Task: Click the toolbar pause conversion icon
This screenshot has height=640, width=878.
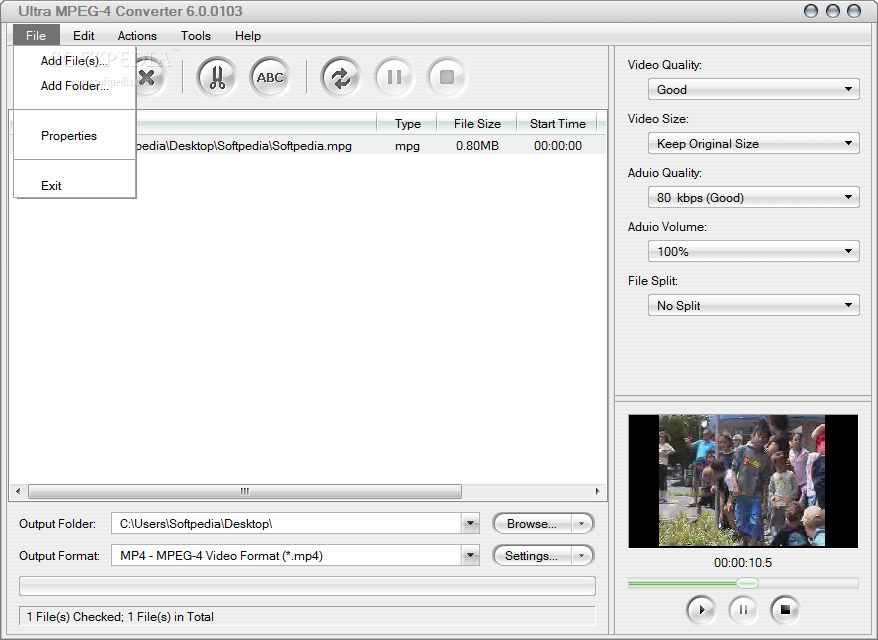Action: click(394, 77)
